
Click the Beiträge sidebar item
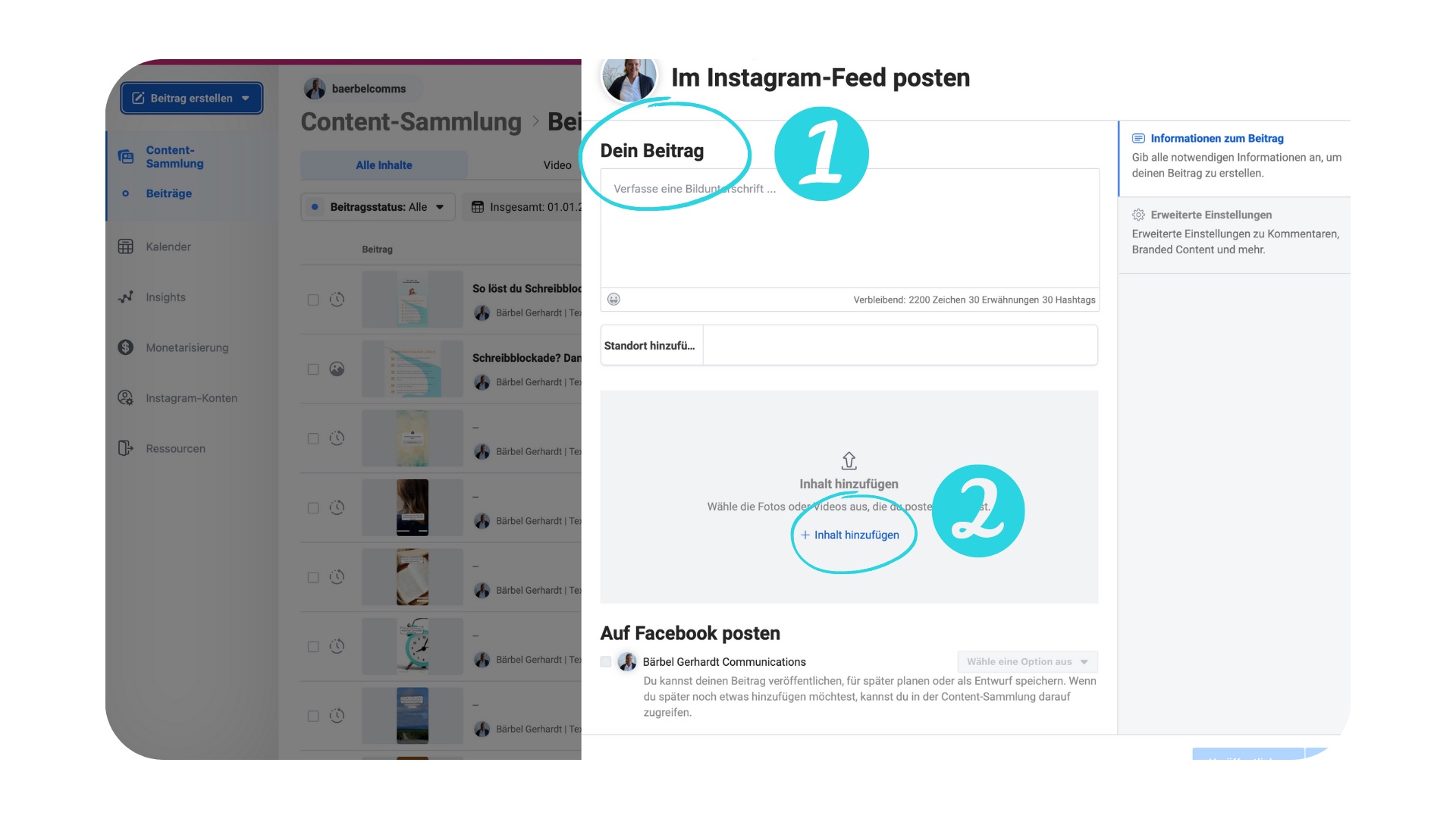pos(169,192)
